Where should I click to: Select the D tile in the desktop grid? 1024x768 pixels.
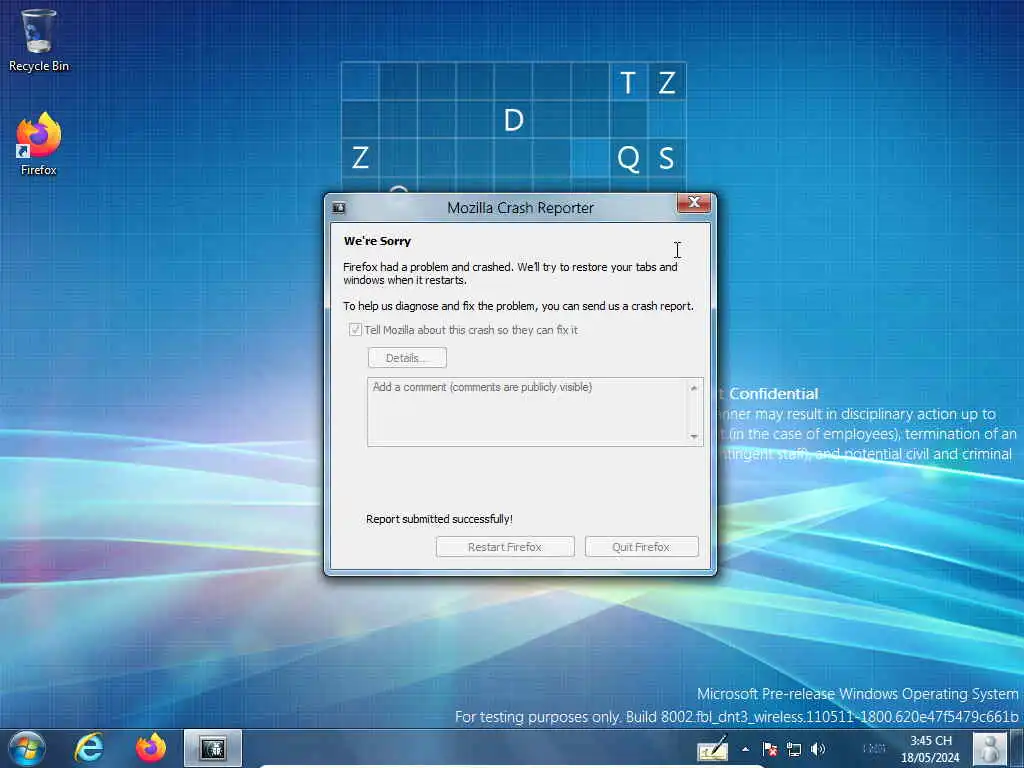tap(513, 120)
